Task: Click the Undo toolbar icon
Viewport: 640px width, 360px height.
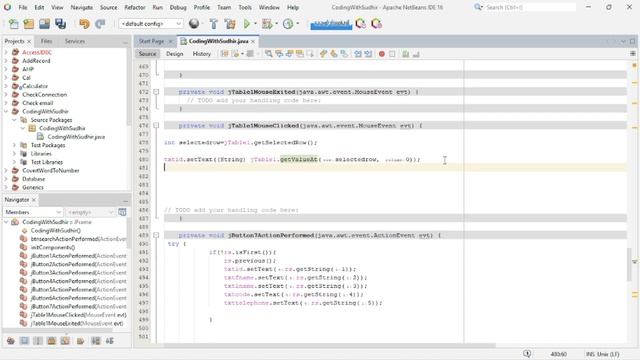Action: coord(84,24)
